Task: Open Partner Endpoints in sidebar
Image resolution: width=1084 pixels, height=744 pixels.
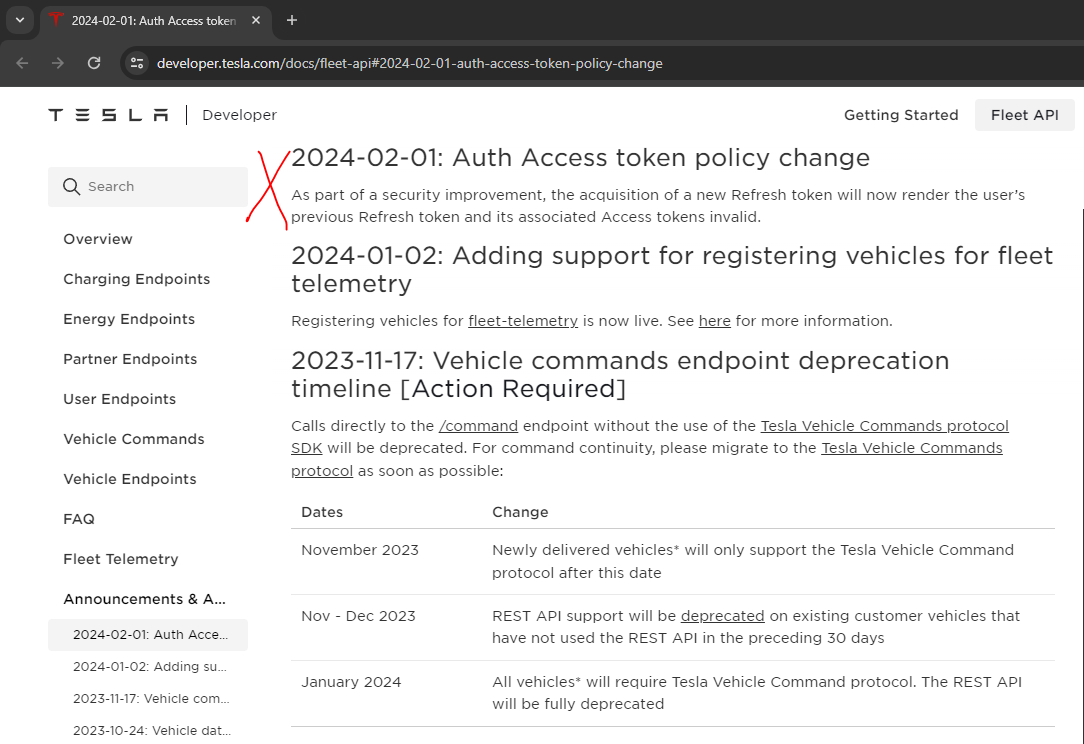Action: tap(130, 360)
